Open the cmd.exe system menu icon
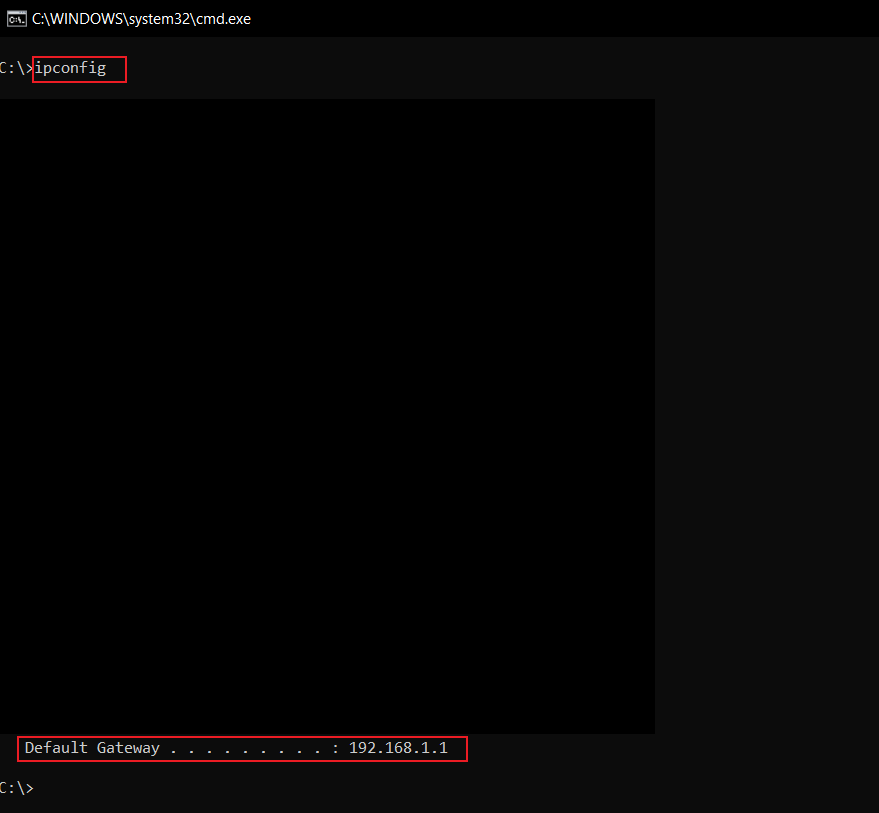This screenshot has height=813, width=879. coord(16,18)
